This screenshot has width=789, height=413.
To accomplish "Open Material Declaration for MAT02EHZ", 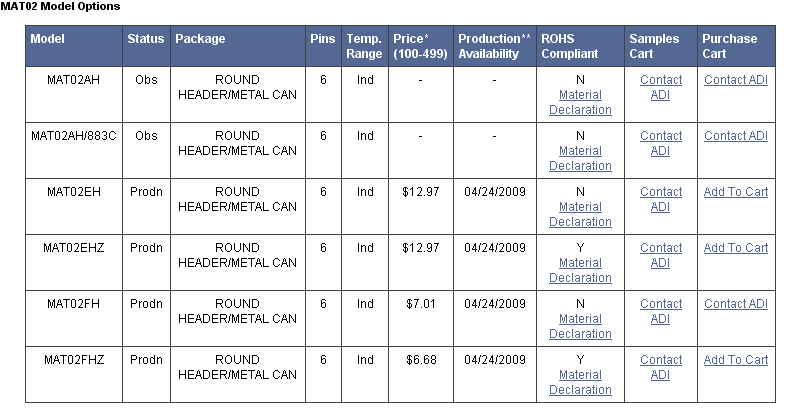I will pyautogui.click(x=580, y=270).
